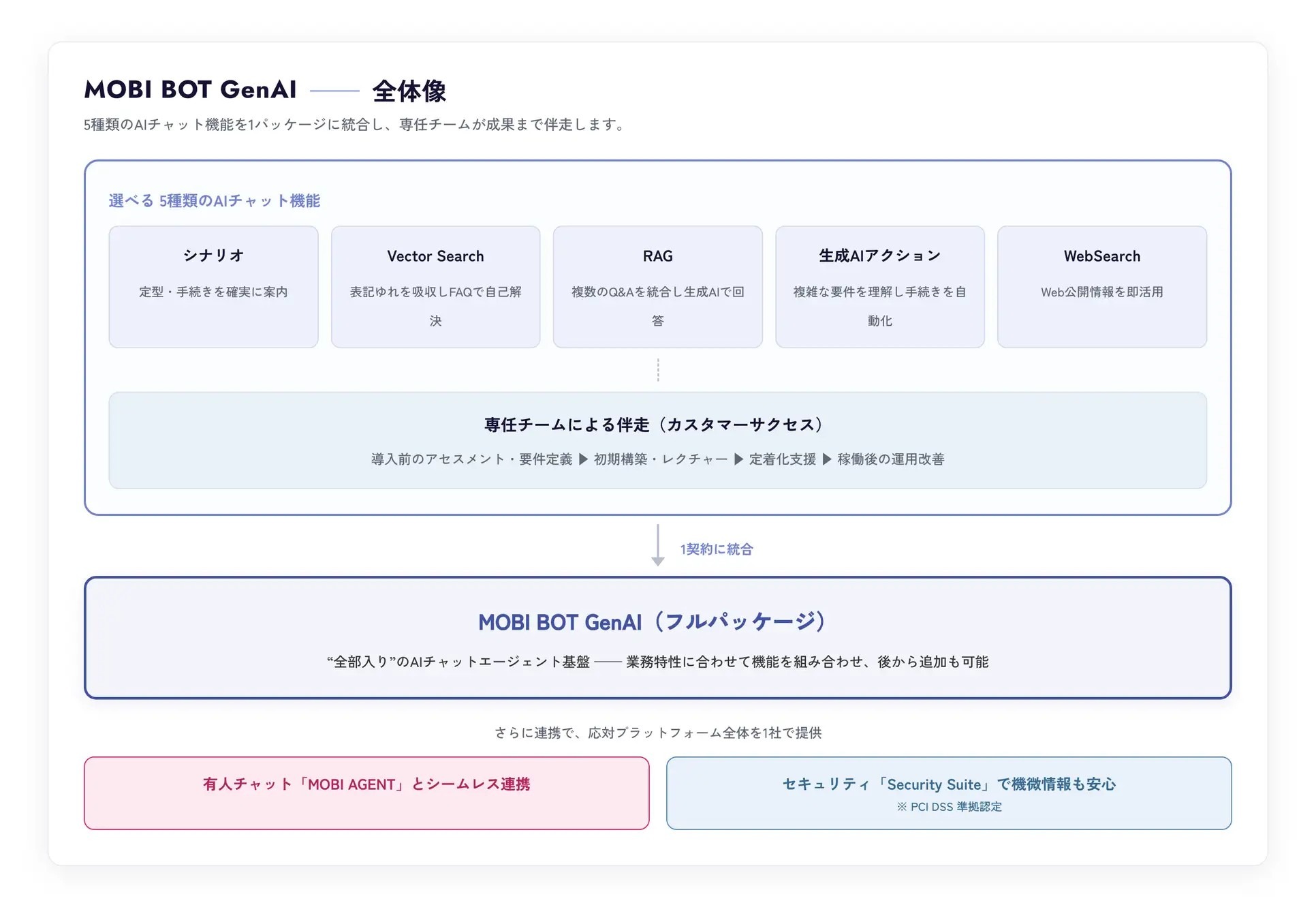The width and height of the screenshot is (1316, 920).
Task: Click the 有人チャット MOBI AGENT box
Action: [366, 793]
